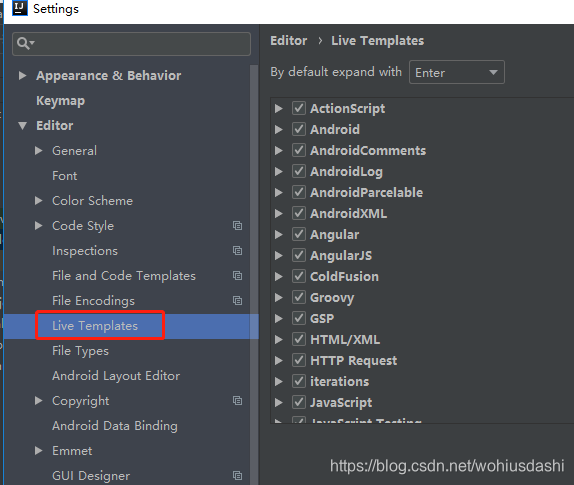This screenshot has height=485, width=574.
Task: Click inside the settings search field
Action: [x=131, y=44]
